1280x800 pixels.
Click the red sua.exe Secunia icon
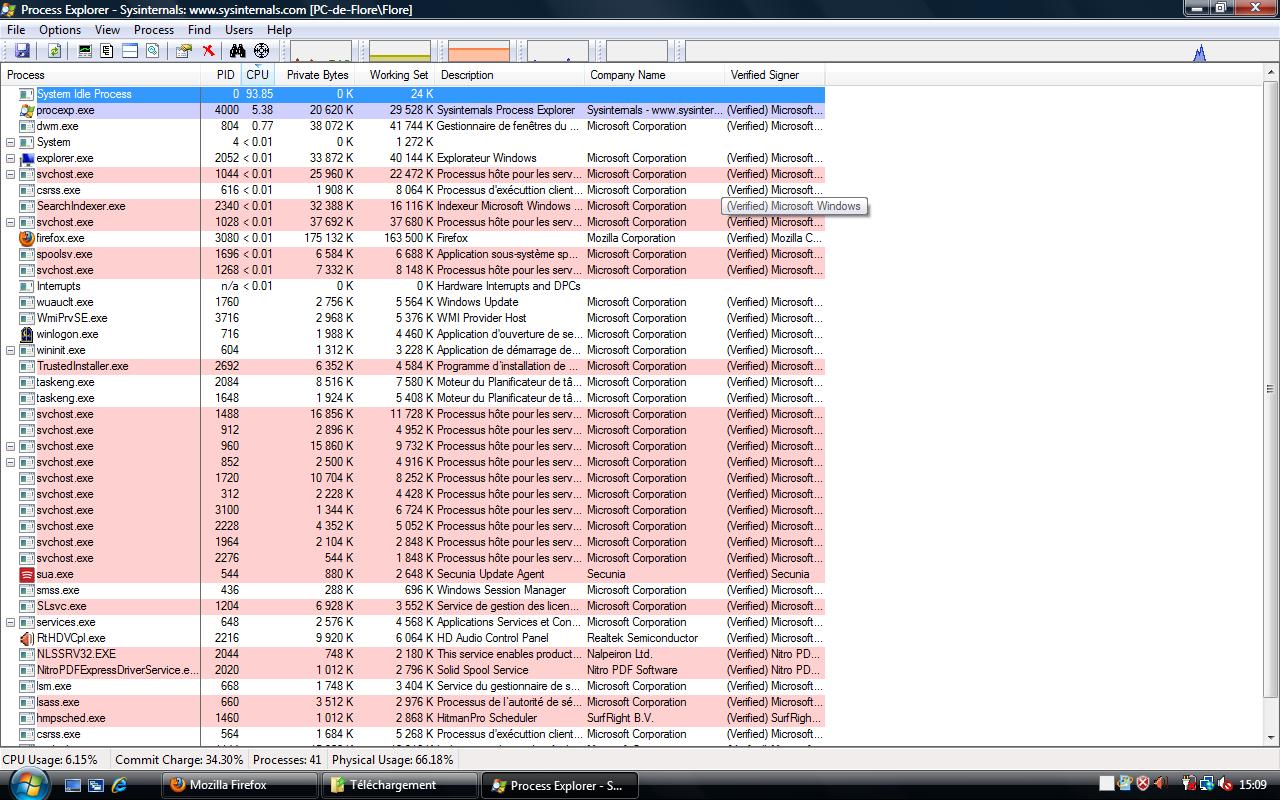click(27, 574)
